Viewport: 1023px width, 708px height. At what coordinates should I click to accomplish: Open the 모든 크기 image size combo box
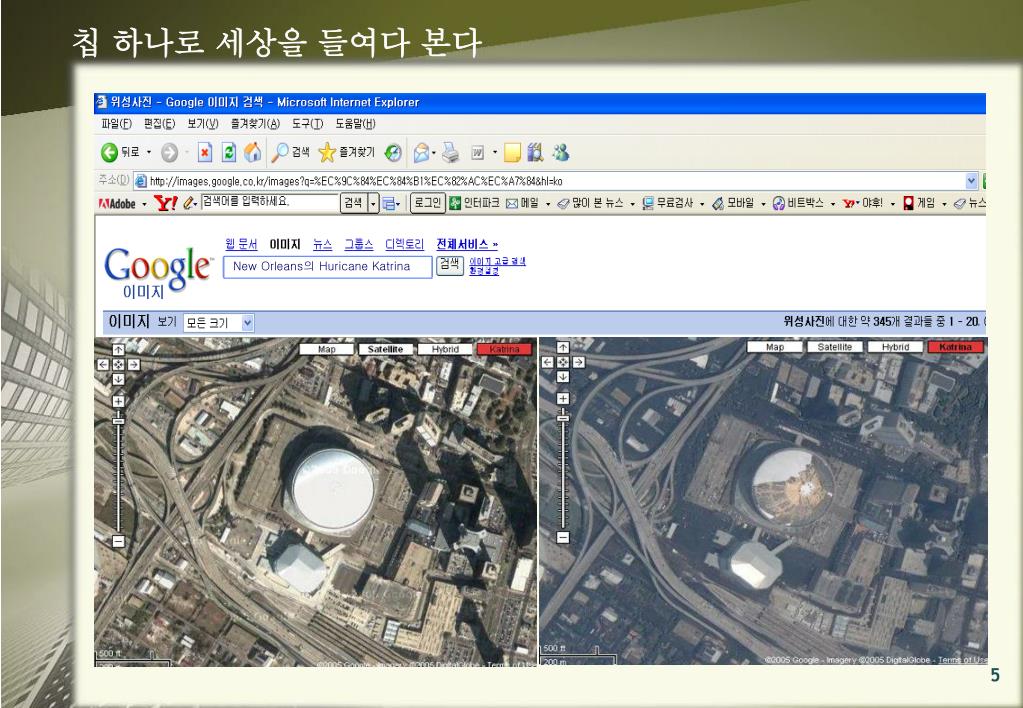click(219, 322)
